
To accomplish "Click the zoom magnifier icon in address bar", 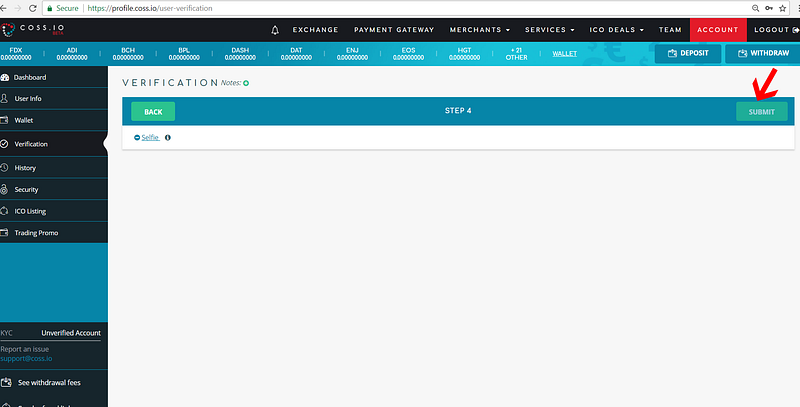I will pyautogui.click(x=755, y=8).
